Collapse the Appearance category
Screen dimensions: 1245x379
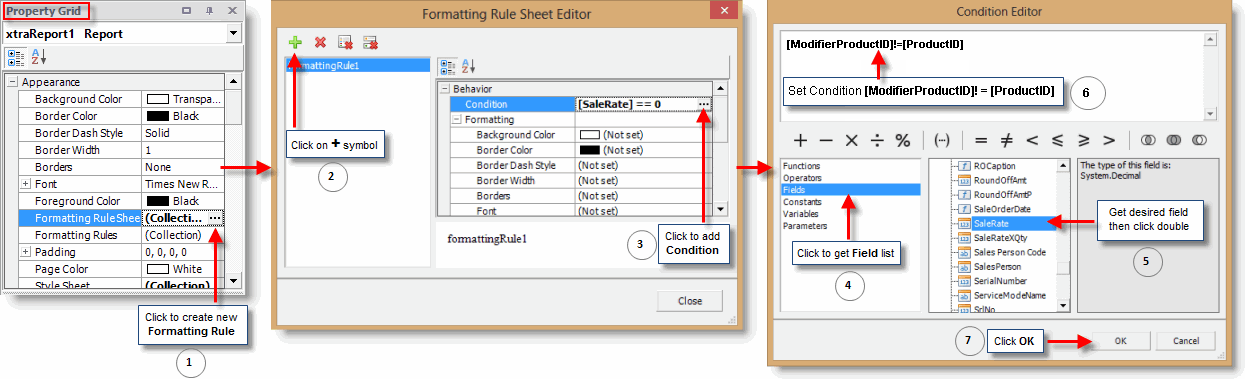(x=12, y=82)
